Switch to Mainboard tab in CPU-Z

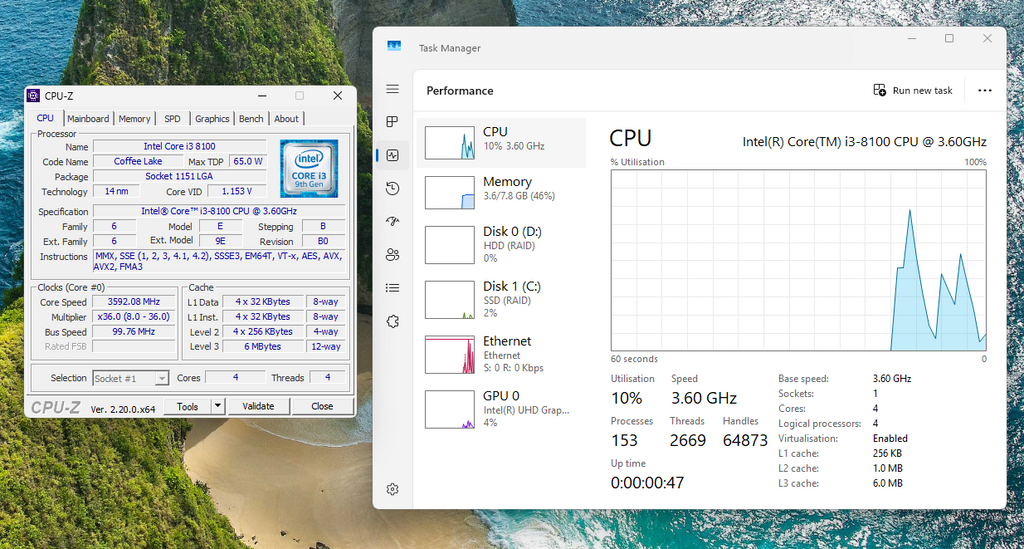pos(88,119)
